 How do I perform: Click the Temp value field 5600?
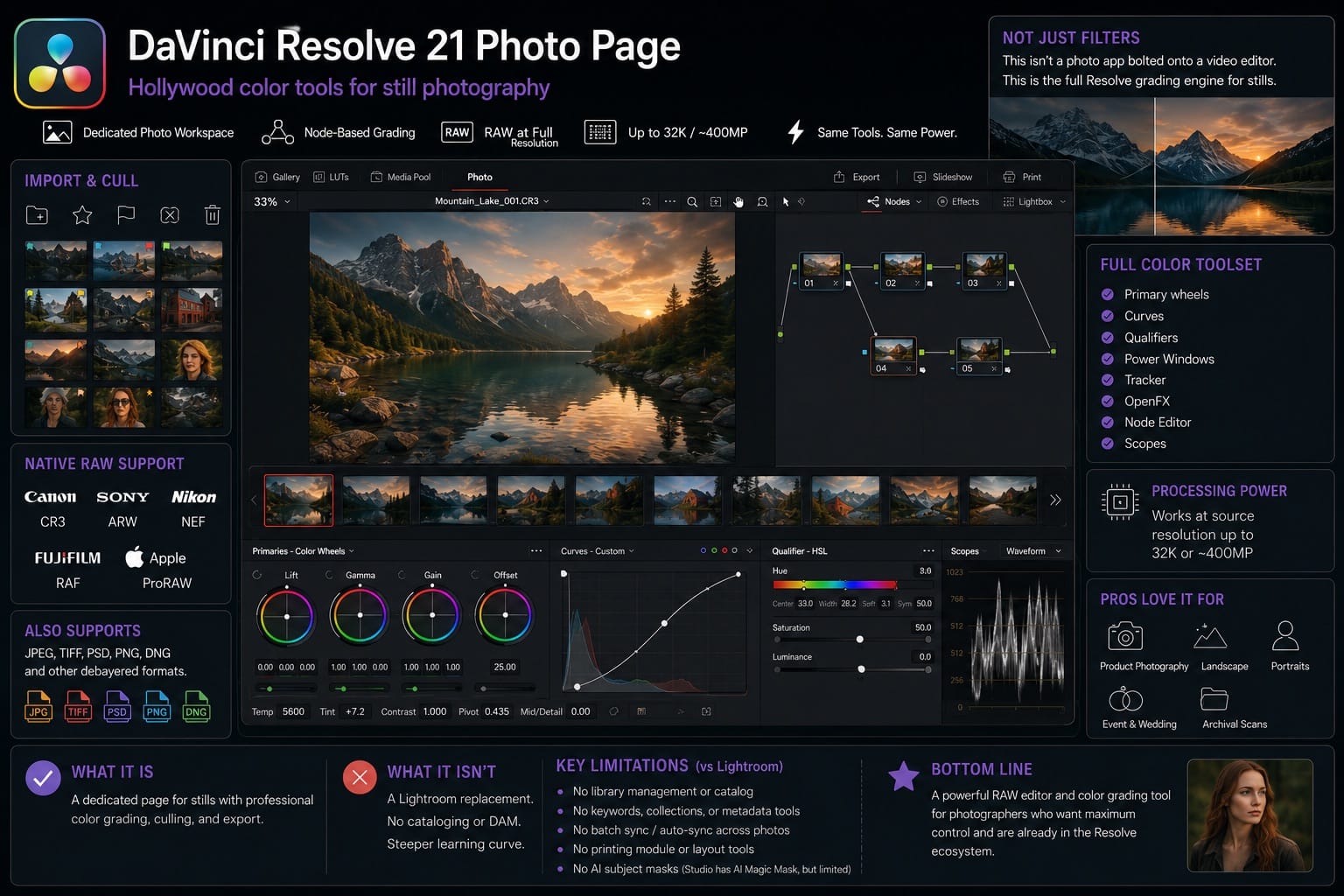pos(293,711)
